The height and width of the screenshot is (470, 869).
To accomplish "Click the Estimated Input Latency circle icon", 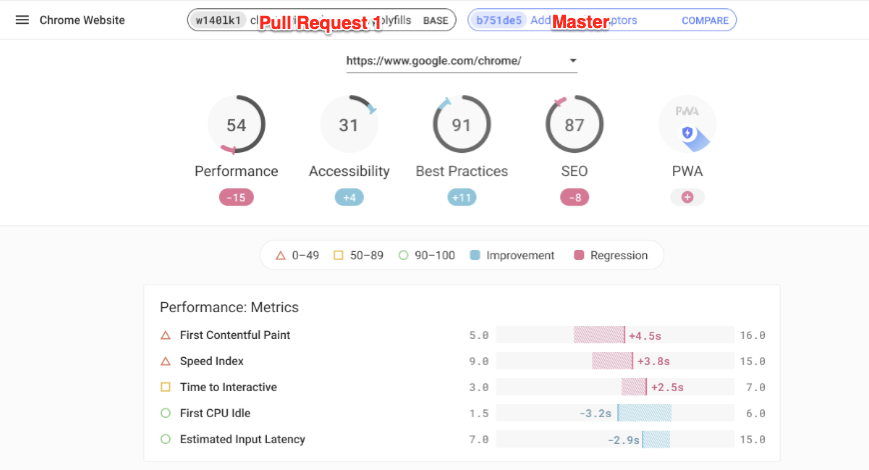I will 165,439.
